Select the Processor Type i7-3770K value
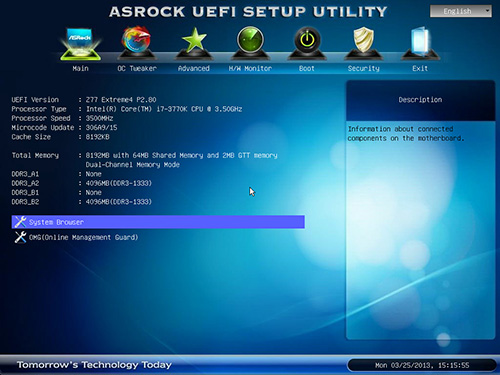 (164, 109)
